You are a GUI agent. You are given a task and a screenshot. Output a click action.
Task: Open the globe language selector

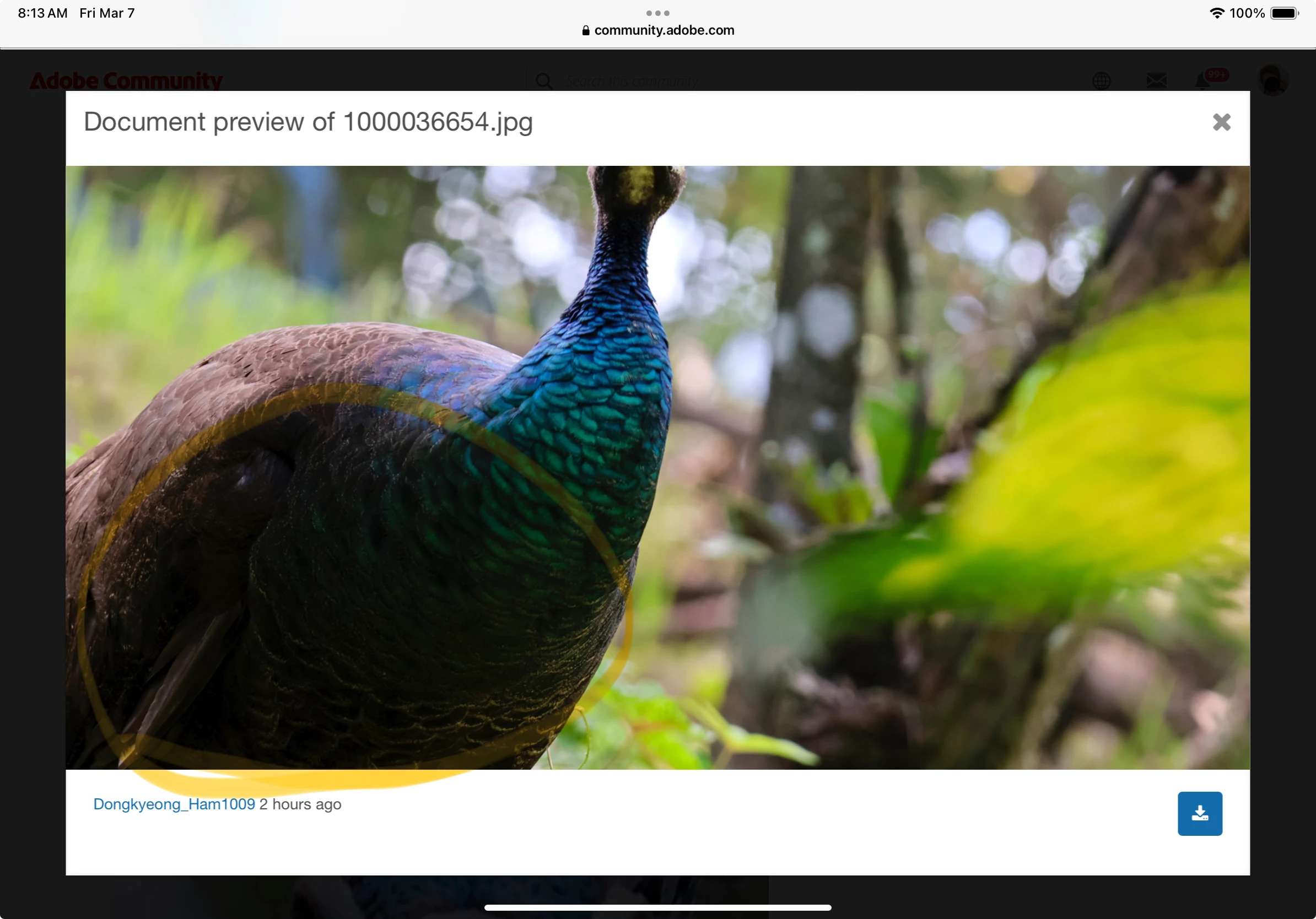1101,81
